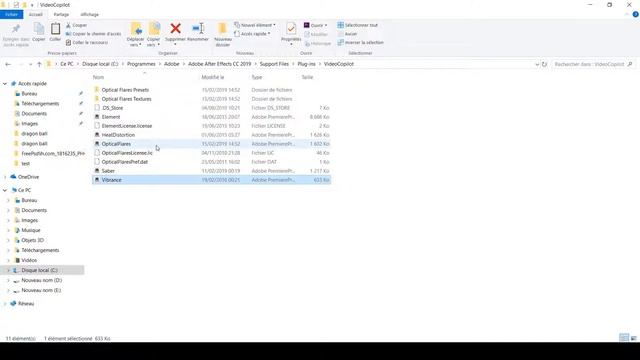Select the HeatDistortion plugin file
The image size is (640, 360).
tap(211, 135)
